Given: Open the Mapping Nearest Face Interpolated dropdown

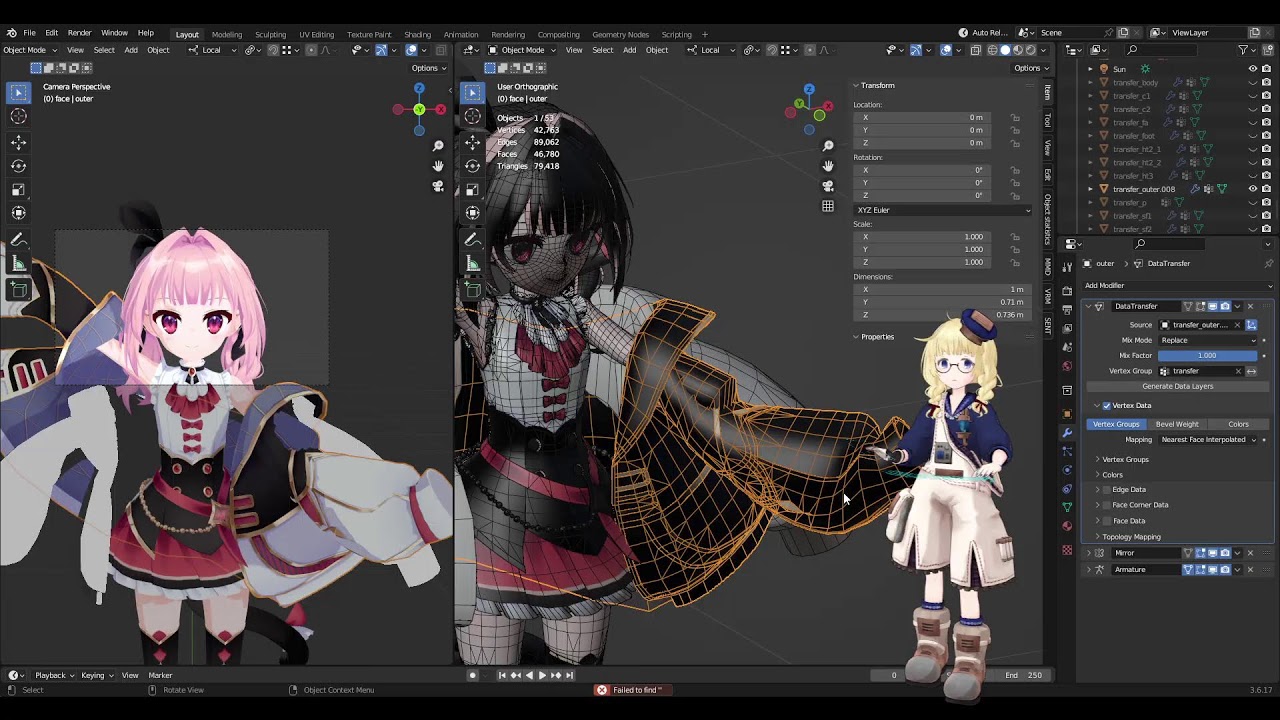Looking at the screenshot, I should [x=1208, y=440].
